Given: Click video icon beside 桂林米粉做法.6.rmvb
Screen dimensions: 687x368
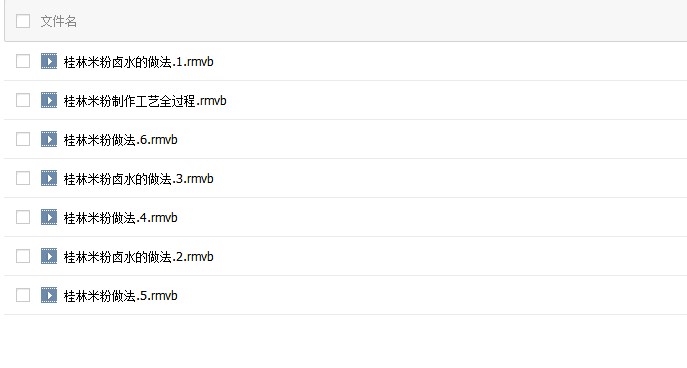Looking at the screenshot, I should click(x=49, y=139).
